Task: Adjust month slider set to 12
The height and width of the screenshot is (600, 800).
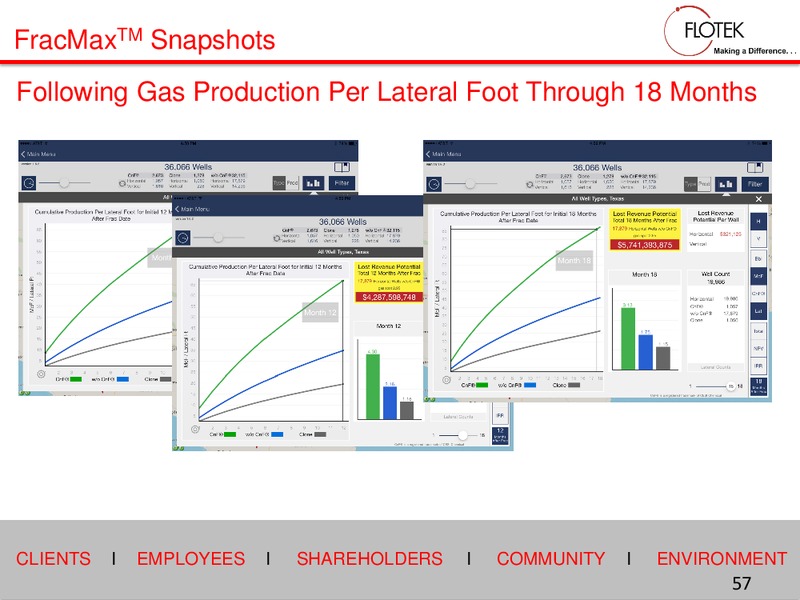Action: coord(462,435)
